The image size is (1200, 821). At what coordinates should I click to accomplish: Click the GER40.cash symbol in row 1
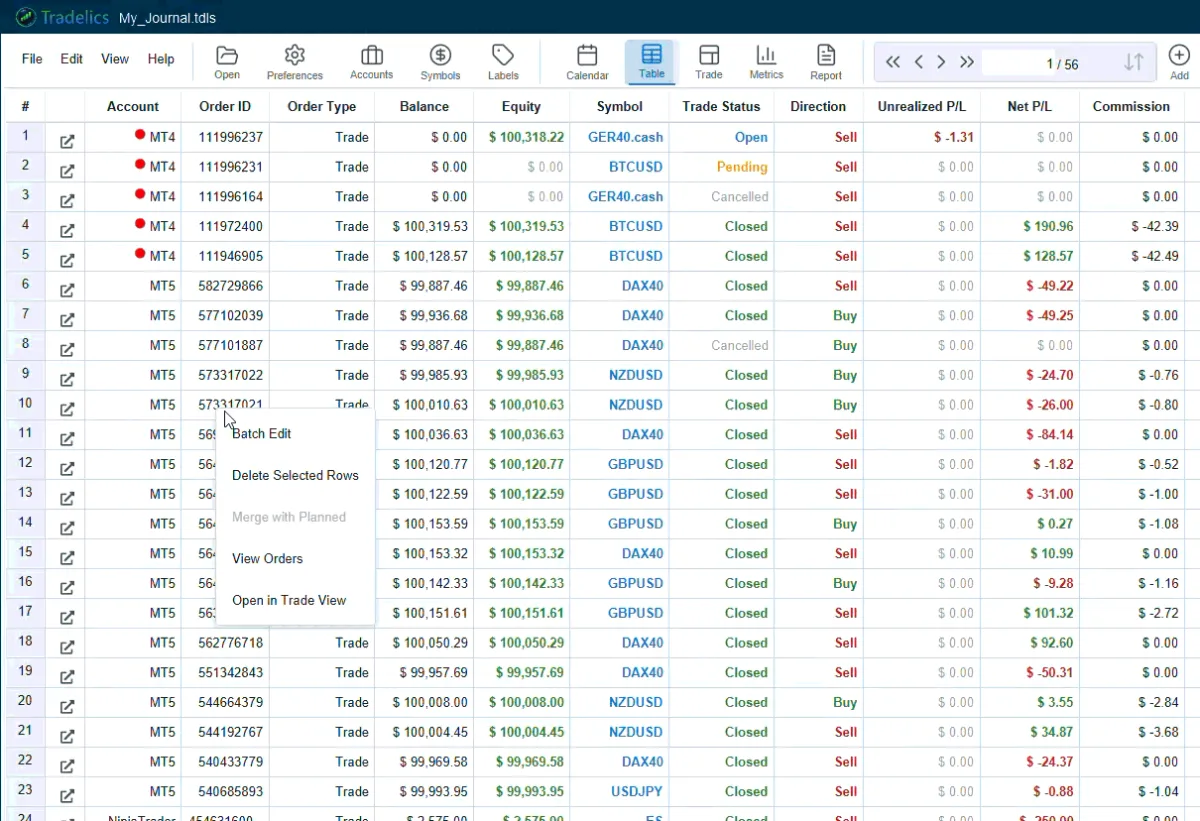point(625,137)
